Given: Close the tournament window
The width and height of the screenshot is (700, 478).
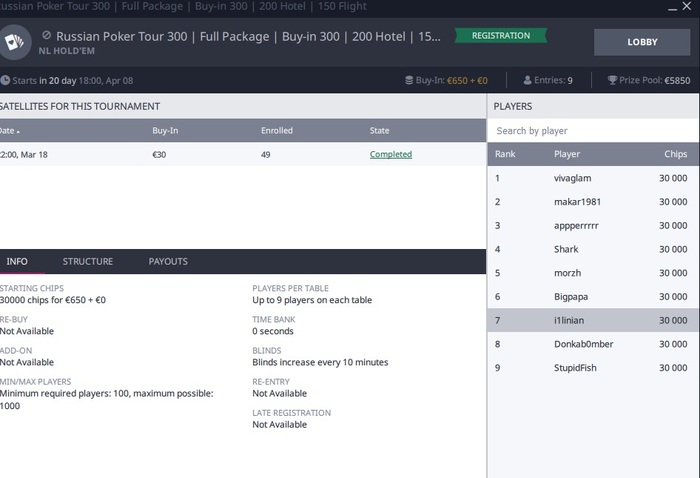Looking at the screenshot, I should coord(687,6).
